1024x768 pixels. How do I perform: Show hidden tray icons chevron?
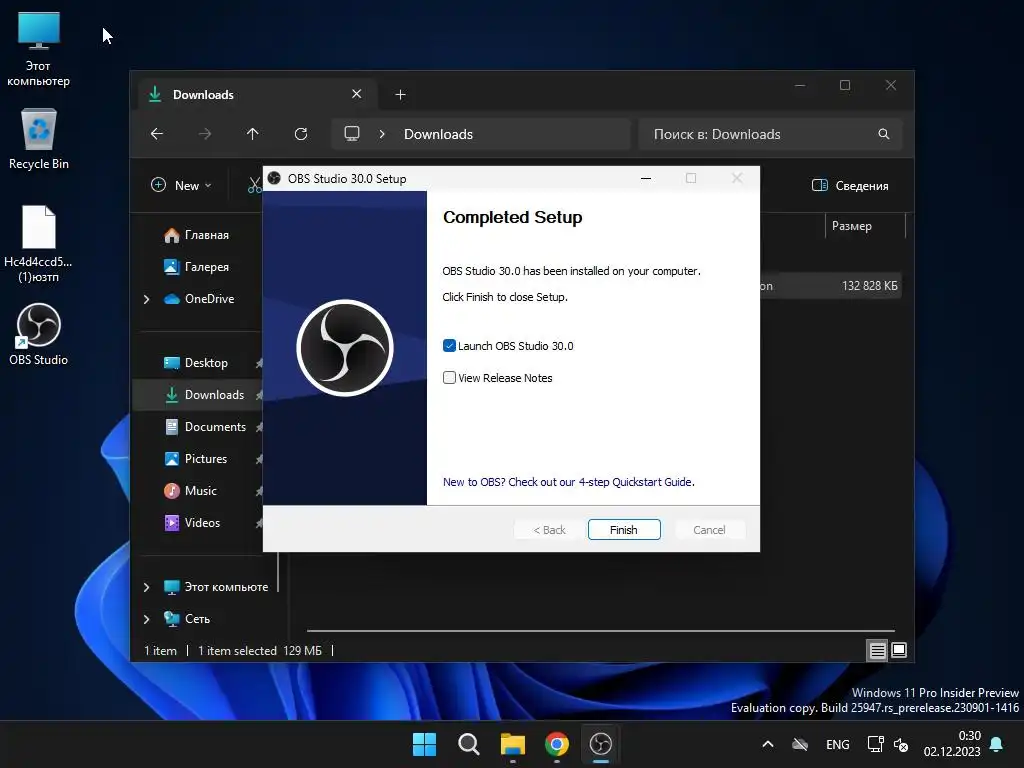(x=768, y=744)
